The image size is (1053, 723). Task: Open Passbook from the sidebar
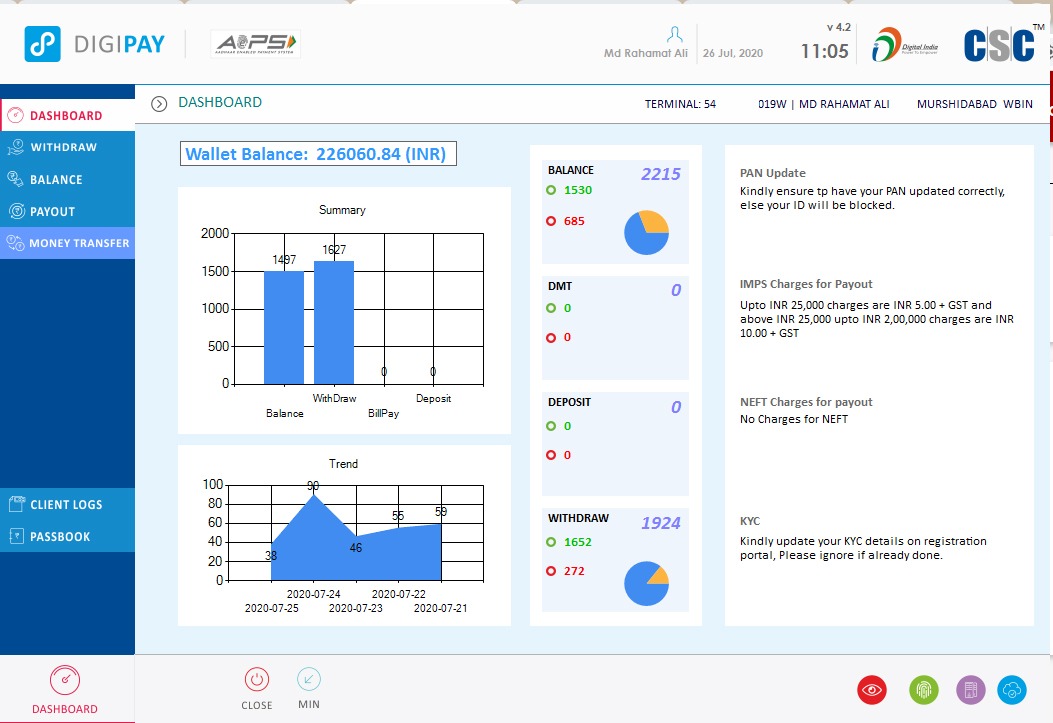[67, 536]
